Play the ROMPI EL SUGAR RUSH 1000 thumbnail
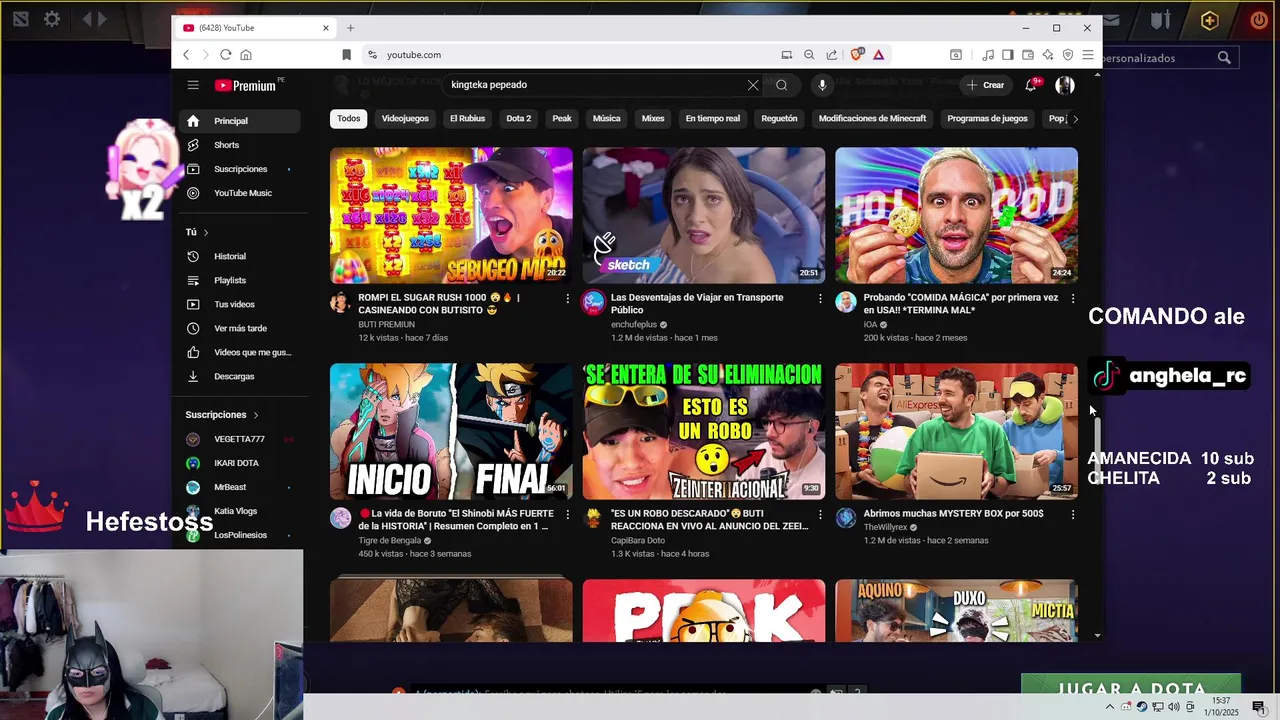The height and width of the screenshot is (720, 1280). (451, 216)
